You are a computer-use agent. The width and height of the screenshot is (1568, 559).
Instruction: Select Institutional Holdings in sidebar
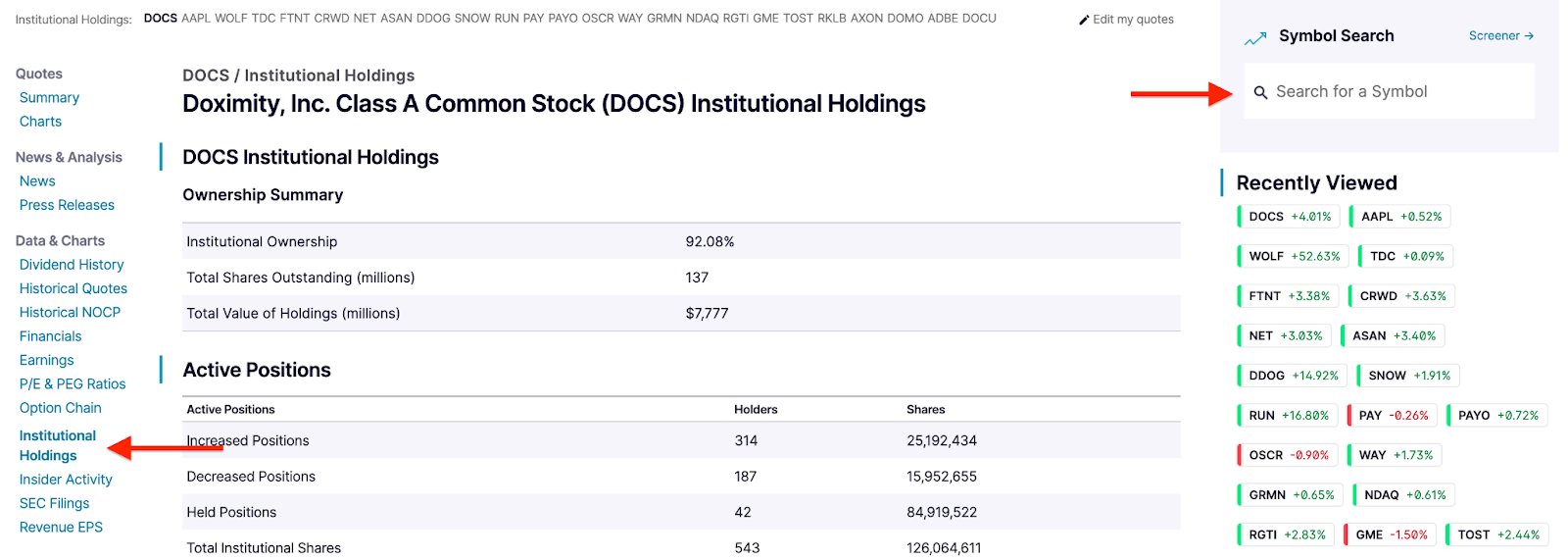tap(58, 445)
